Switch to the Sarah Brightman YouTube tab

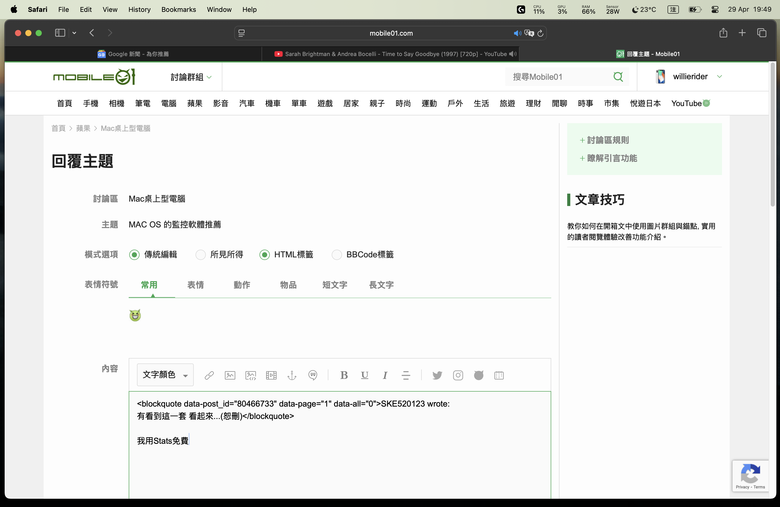391,54
